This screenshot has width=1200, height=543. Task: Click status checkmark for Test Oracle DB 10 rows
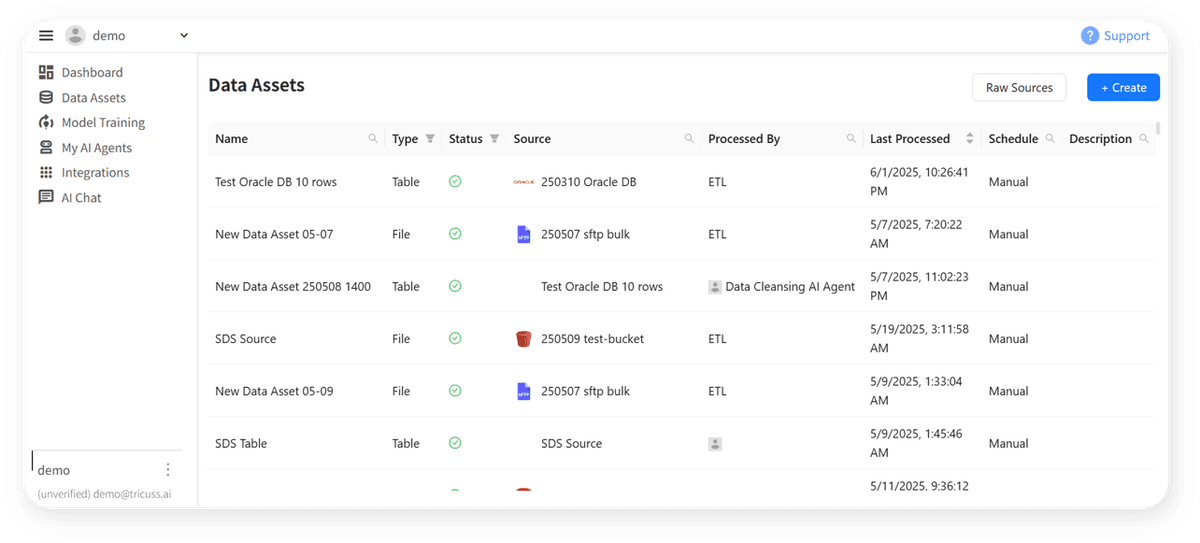(x=455, y=182)
